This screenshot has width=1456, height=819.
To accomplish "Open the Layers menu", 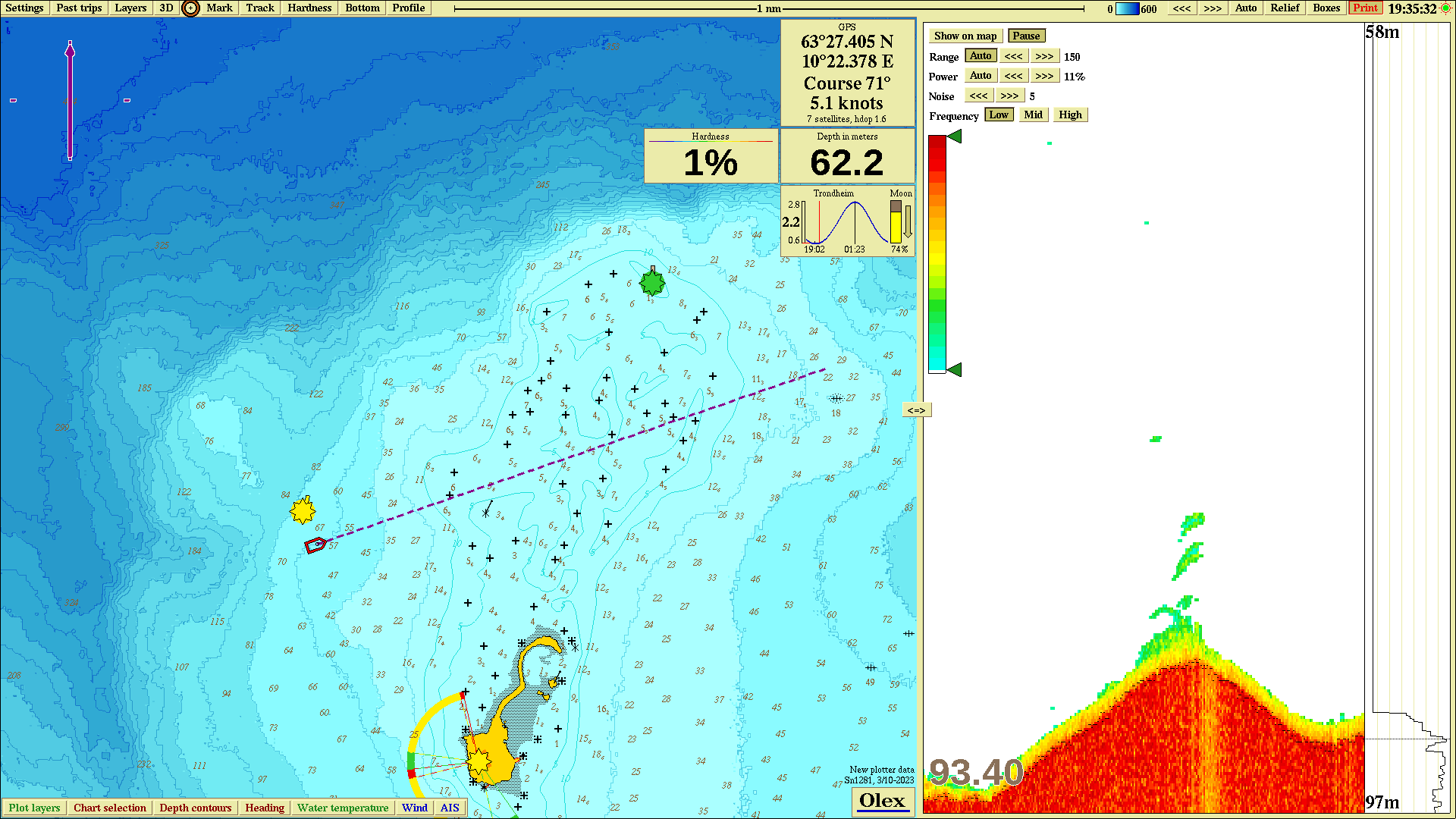I will pos(130,8).
